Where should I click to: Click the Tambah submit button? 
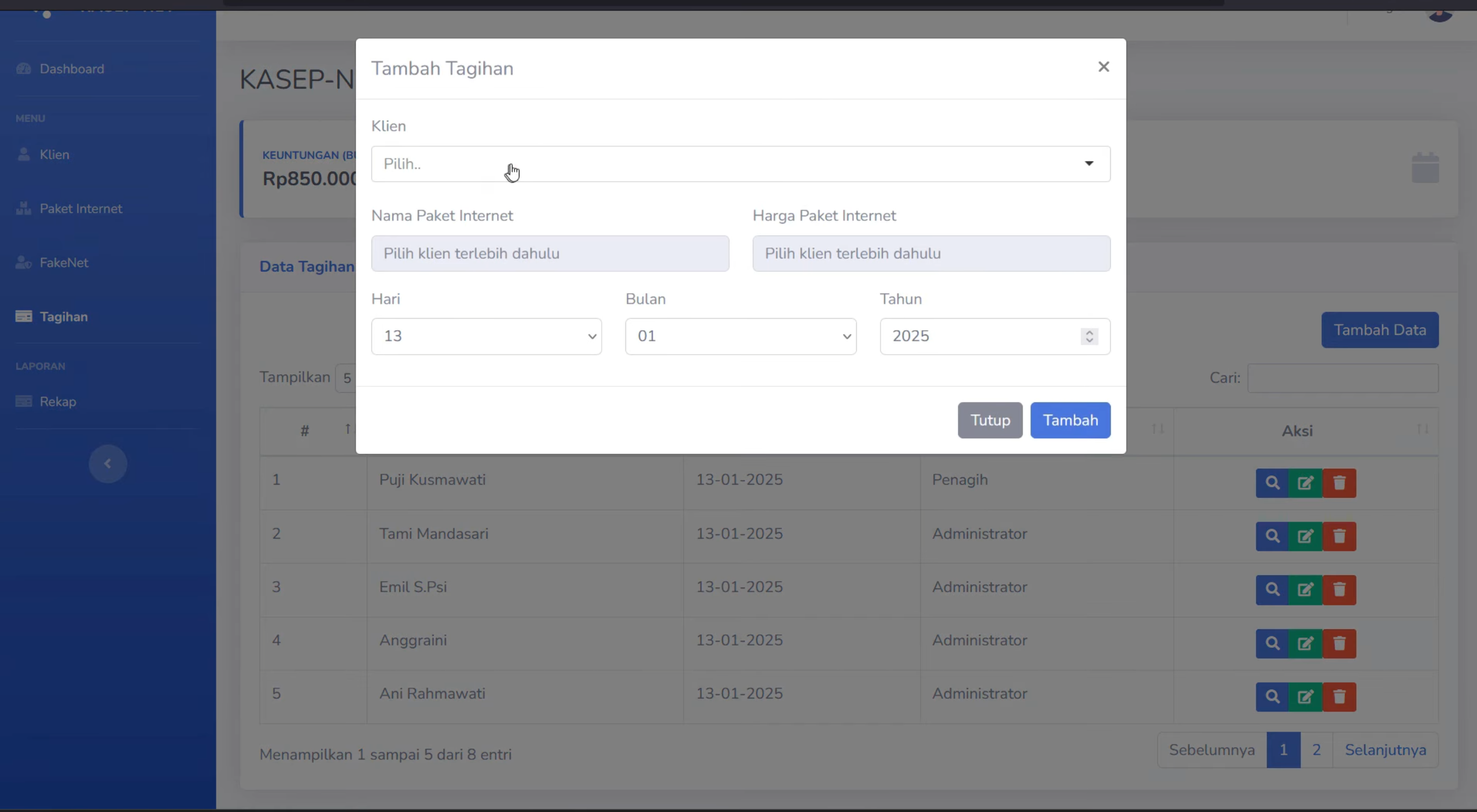tap(1070, 420)
